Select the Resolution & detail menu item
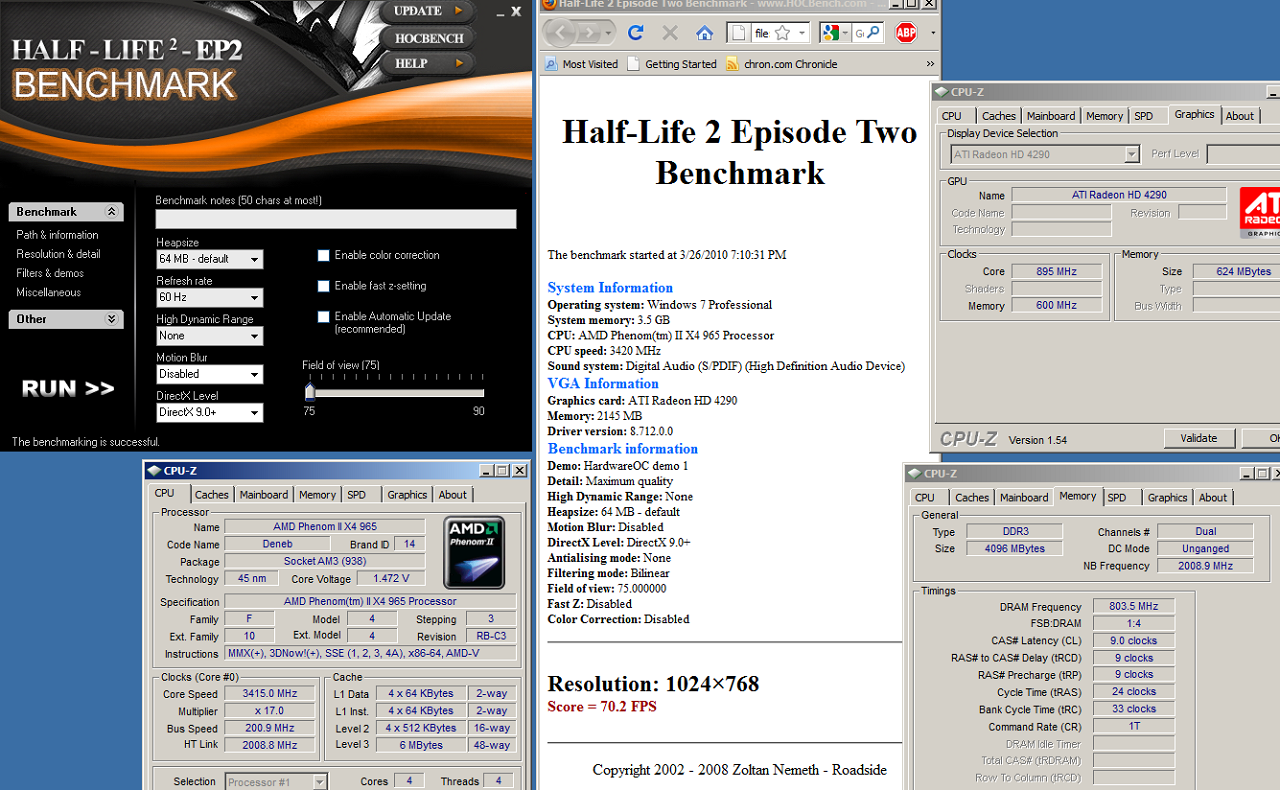The width and height of the screenshot is (1280, 790). click(58, 254)
